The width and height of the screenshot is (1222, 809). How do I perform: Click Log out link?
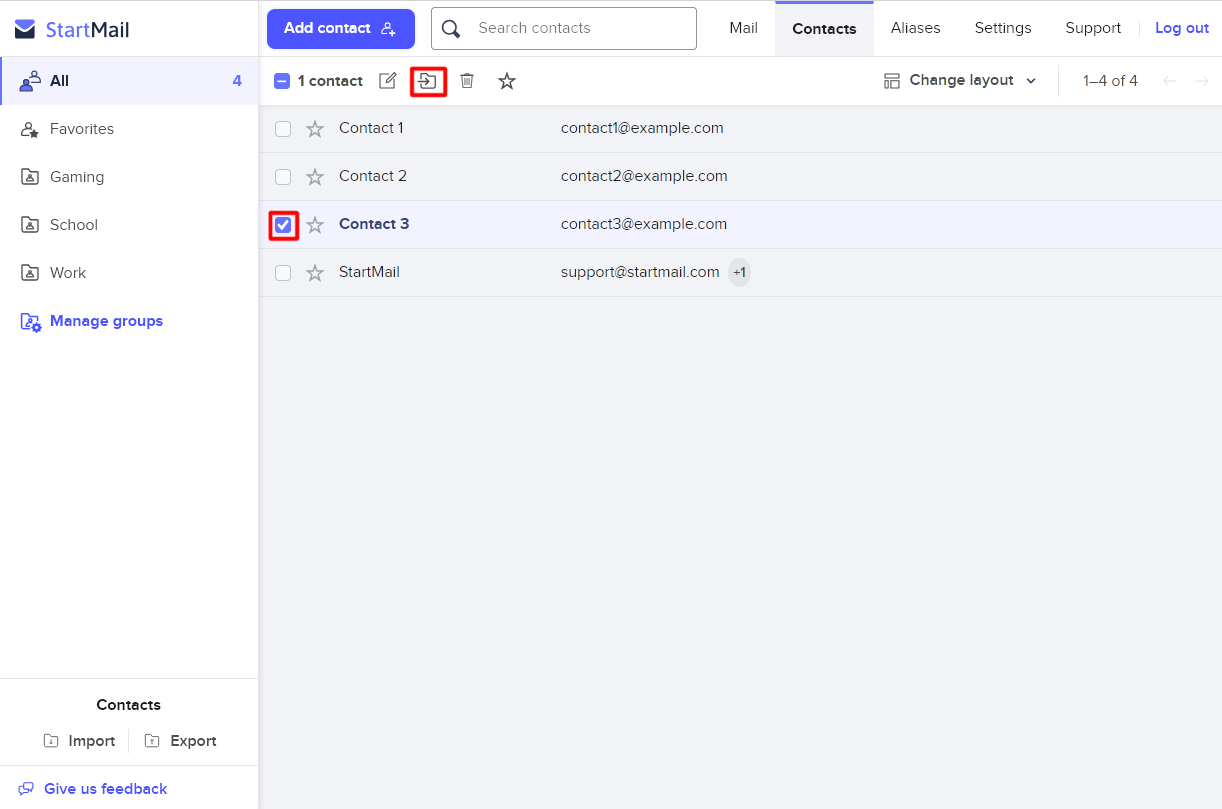[x=1182, y=28]
